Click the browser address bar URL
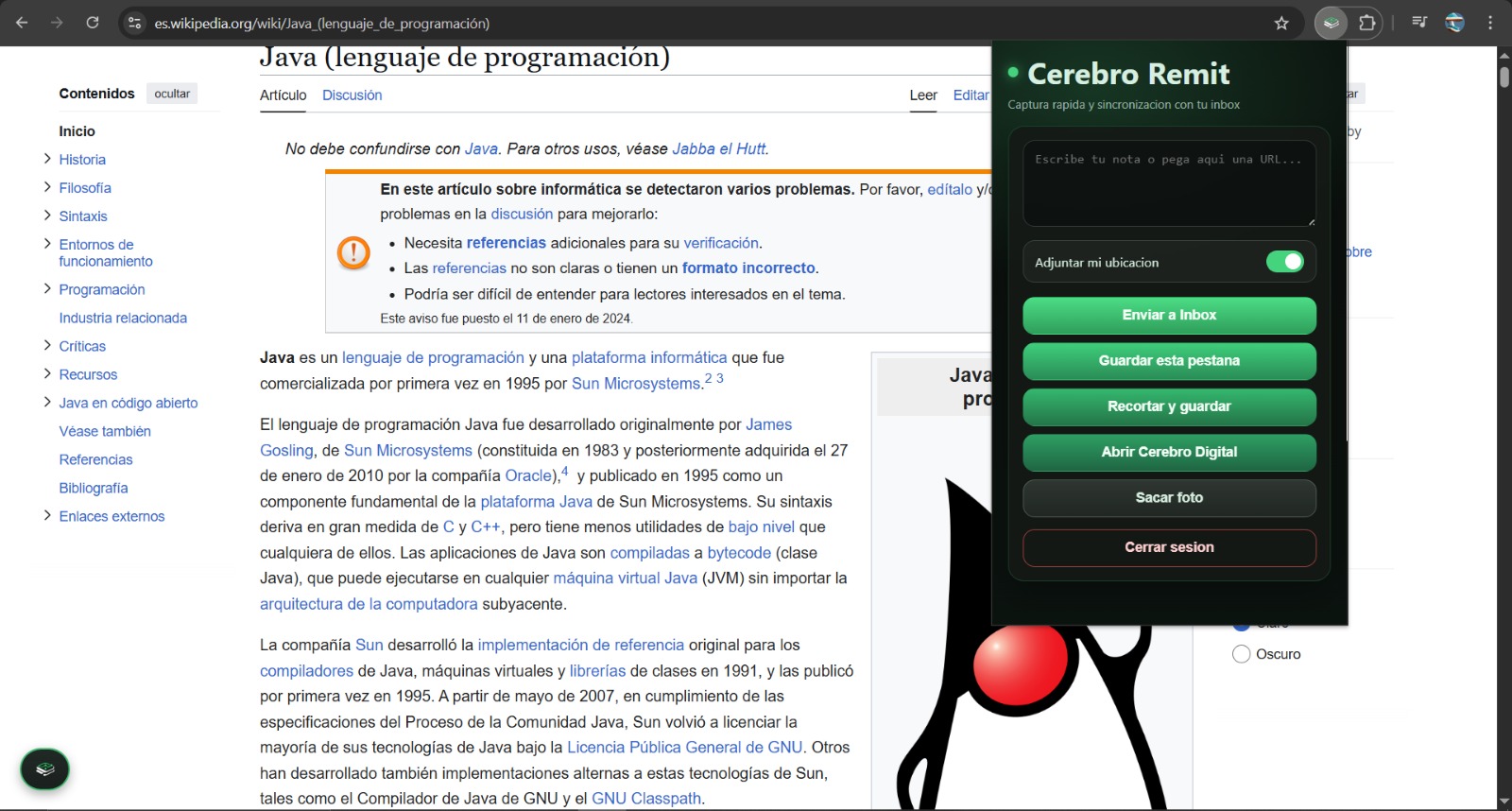Image resolution: width=1512 pixels, height=811 pixels. (321, 23)
